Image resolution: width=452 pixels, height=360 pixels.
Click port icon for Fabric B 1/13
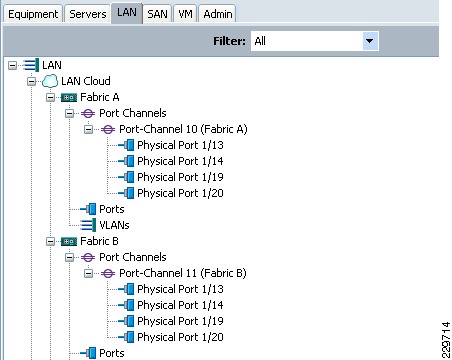126,289
